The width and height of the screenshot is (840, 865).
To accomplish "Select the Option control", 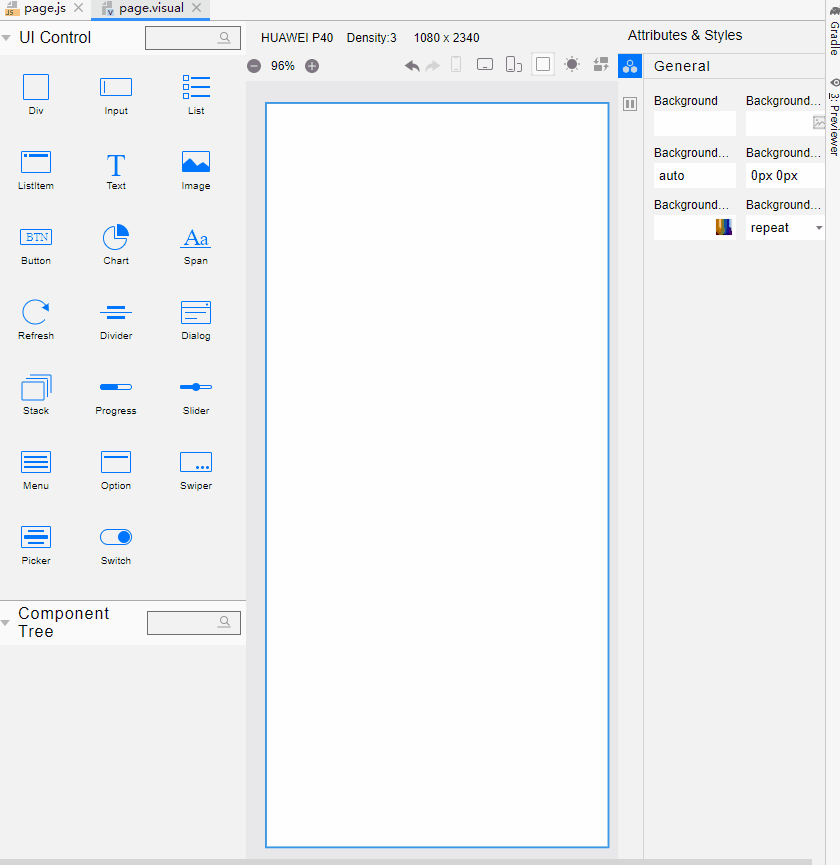I will tap(116, 470).
